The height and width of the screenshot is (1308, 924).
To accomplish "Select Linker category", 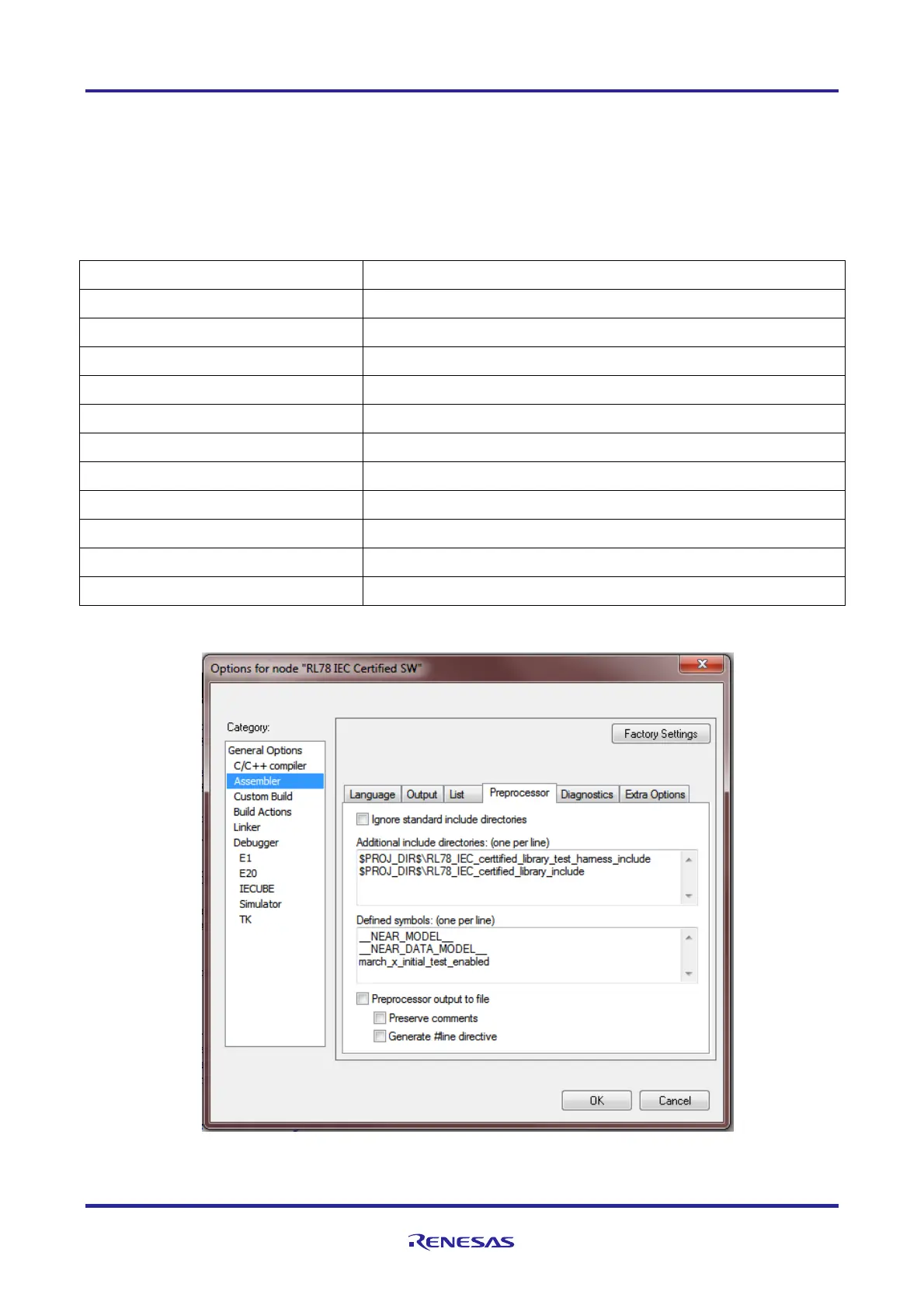I will [x=247, y=827].
